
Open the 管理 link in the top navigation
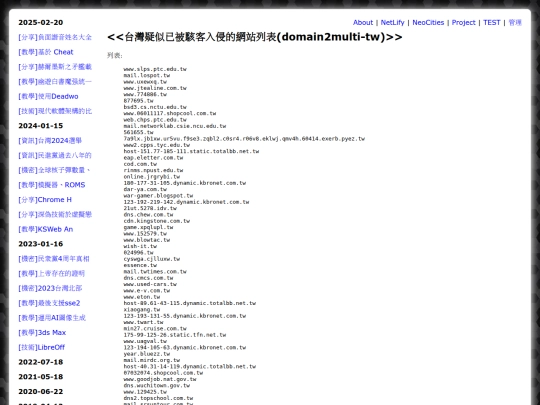pos(515,22)
